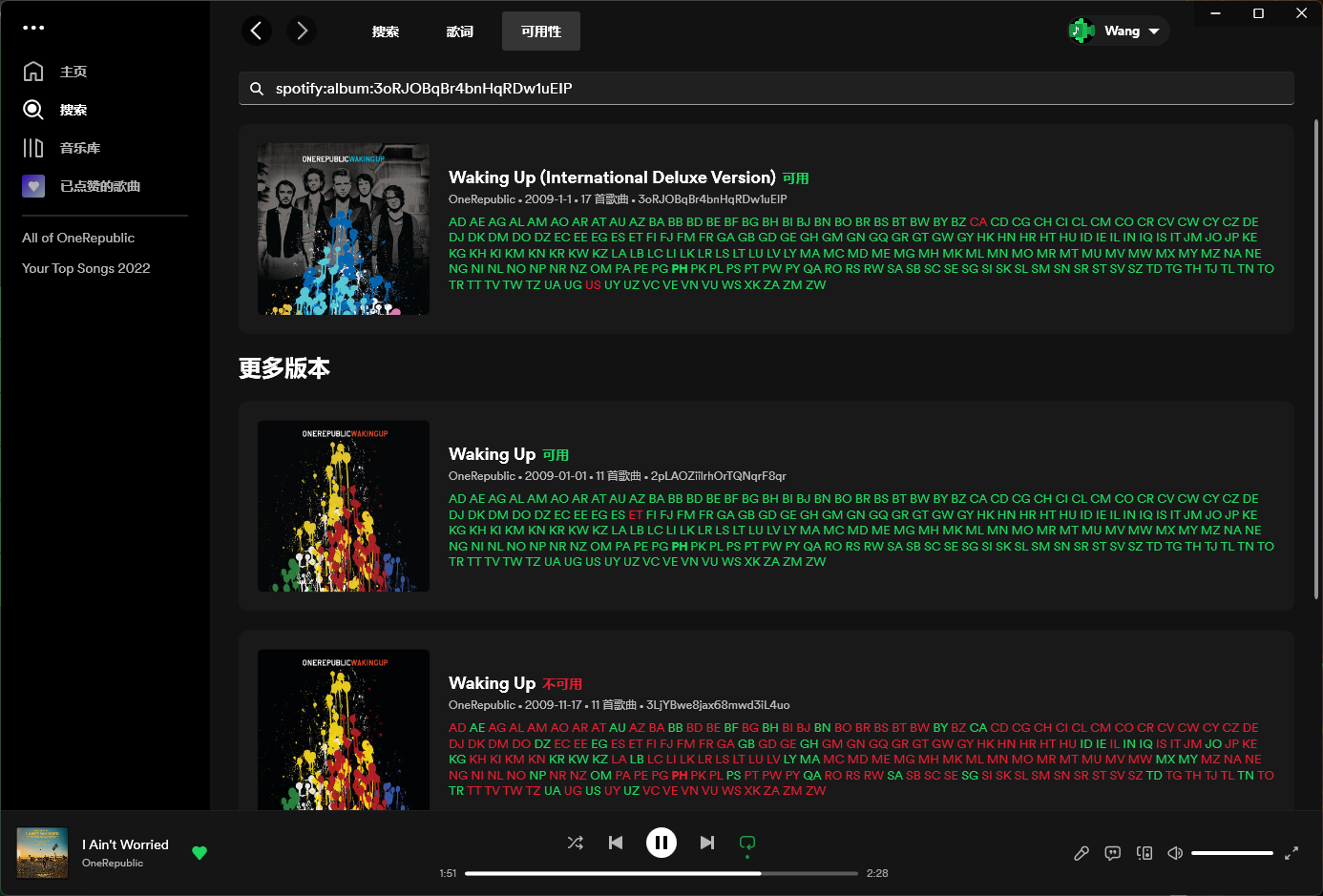Mute with the volume speaker icon
The width and height of the screenshot is (1323, 896).
[x=1175, y=853]
